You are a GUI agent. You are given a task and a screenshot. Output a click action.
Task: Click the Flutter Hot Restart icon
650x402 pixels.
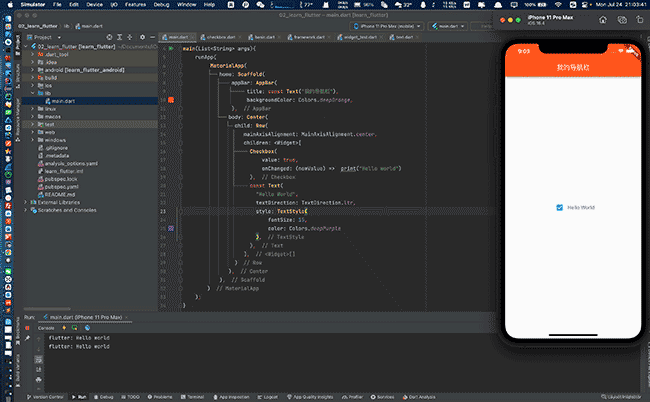[x=75, y=328]
